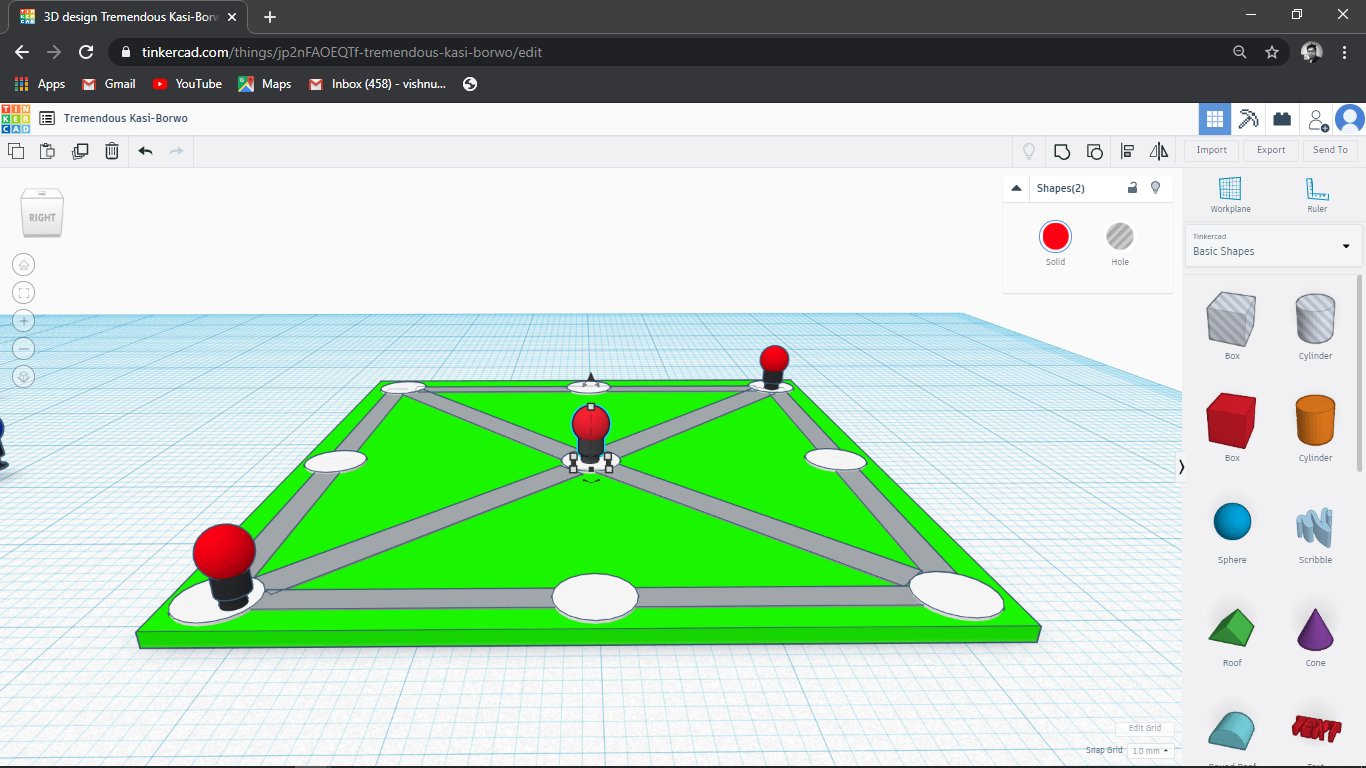Viewport: 1366px width, 768px height.
Task: Click the Paste icon in the toolbar
Action: [47, 151]
